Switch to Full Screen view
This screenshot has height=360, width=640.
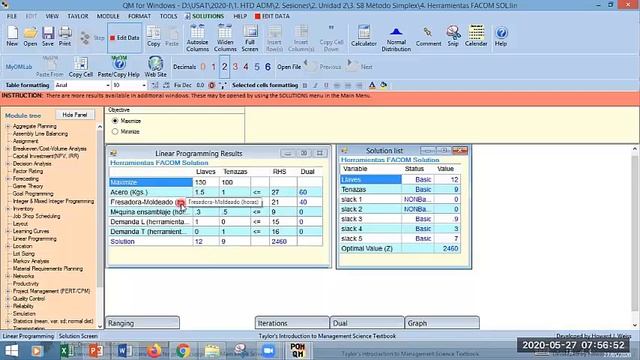250,38
